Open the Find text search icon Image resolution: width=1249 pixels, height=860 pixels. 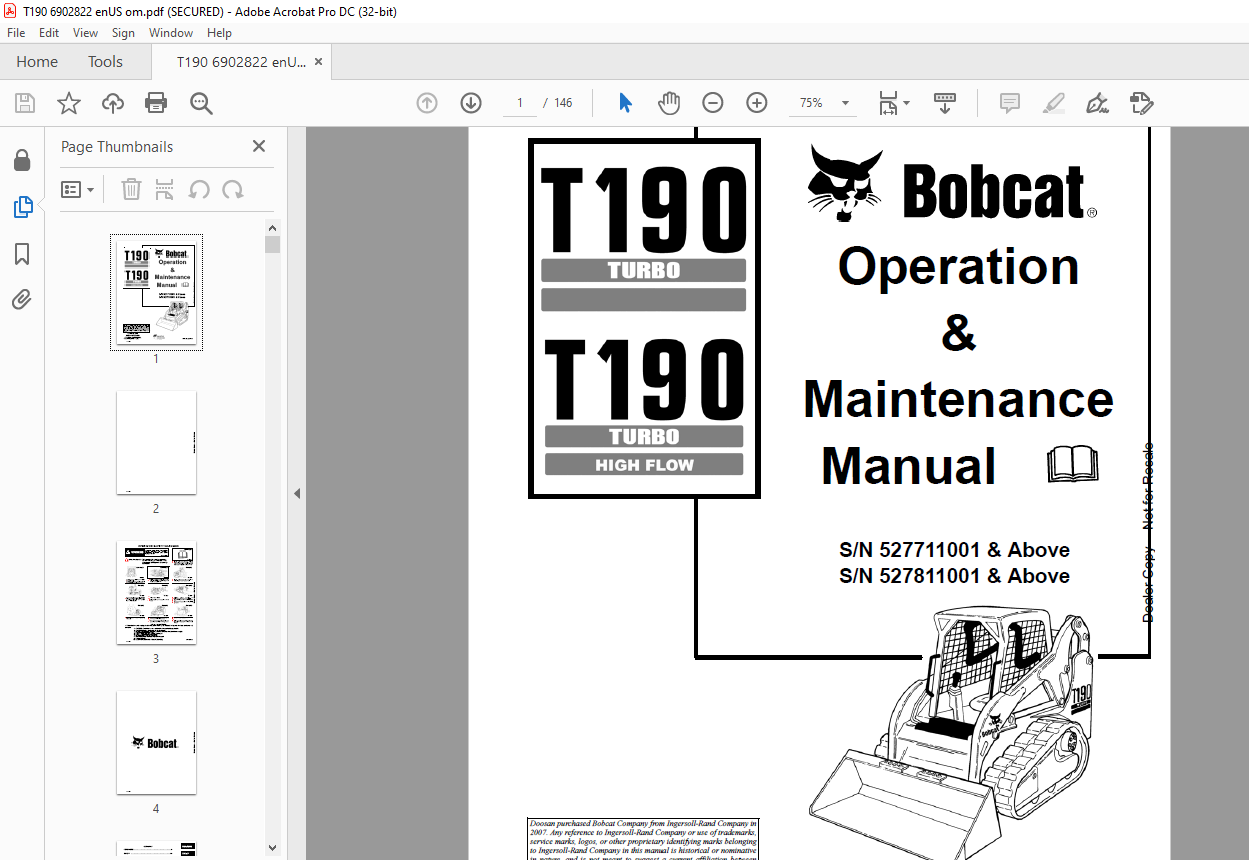coord(201,103)
